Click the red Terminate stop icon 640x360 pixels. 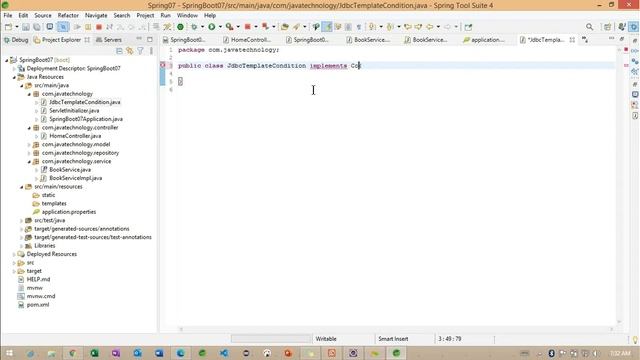click(99, 27)
